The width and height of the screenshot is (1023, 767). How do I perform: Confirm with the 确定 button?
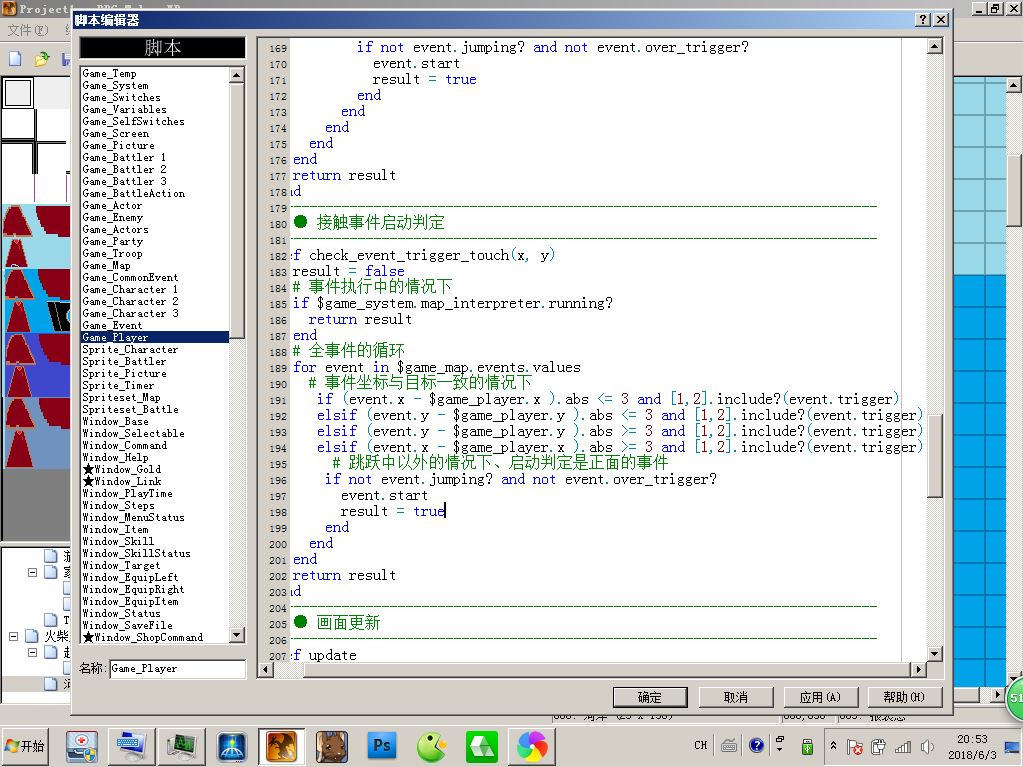[x=650, y=697]
